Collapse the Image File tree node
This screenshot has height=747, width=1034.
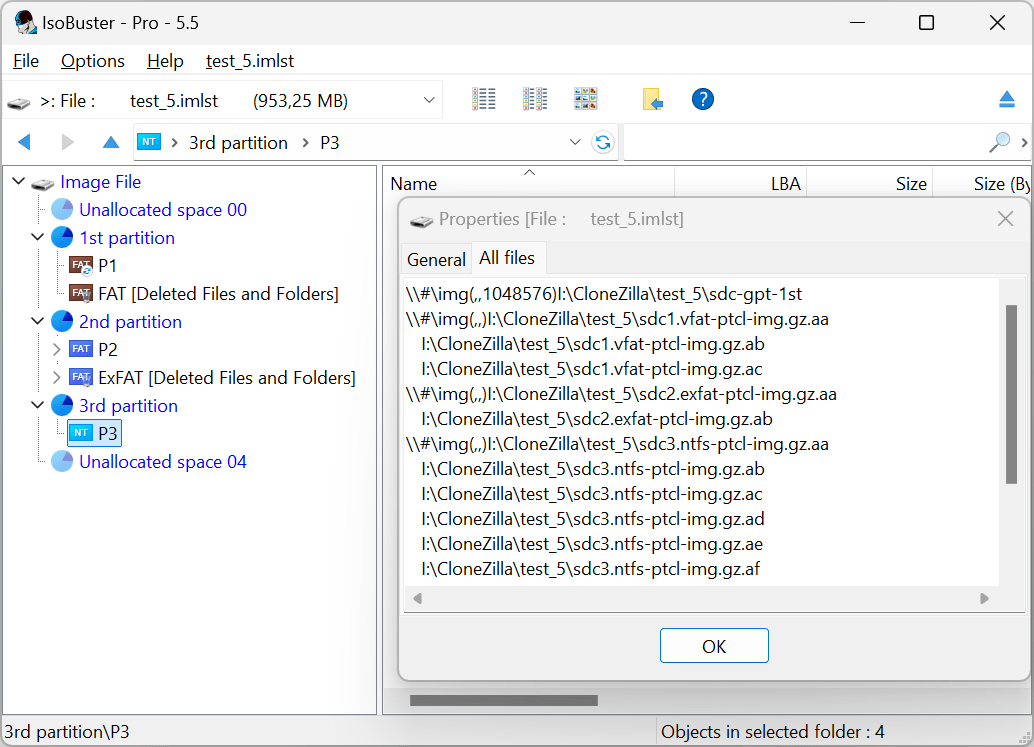click(x=18, y=181)
